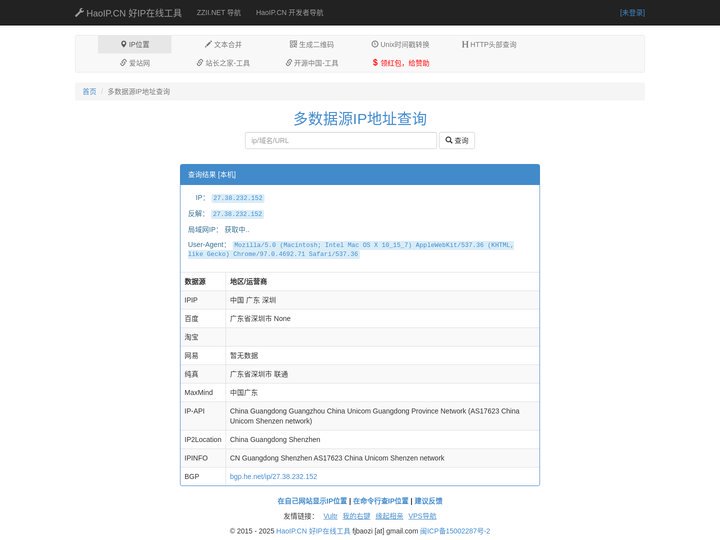Viewport: 720px width, 540px height.
Task: Click the MaxMind row value 中国广东
Action: pos(243,393)
